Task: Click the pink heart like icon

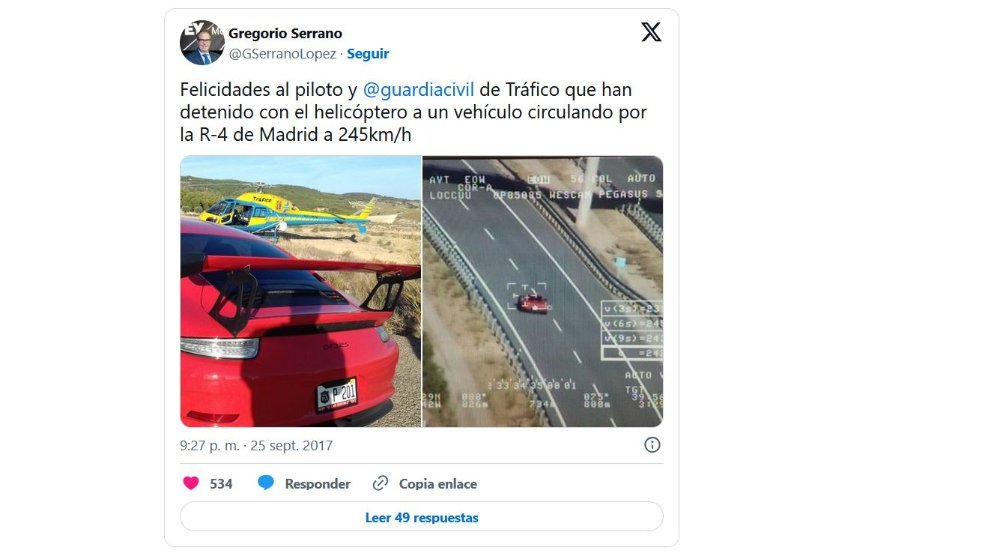Action: (191, 483)
